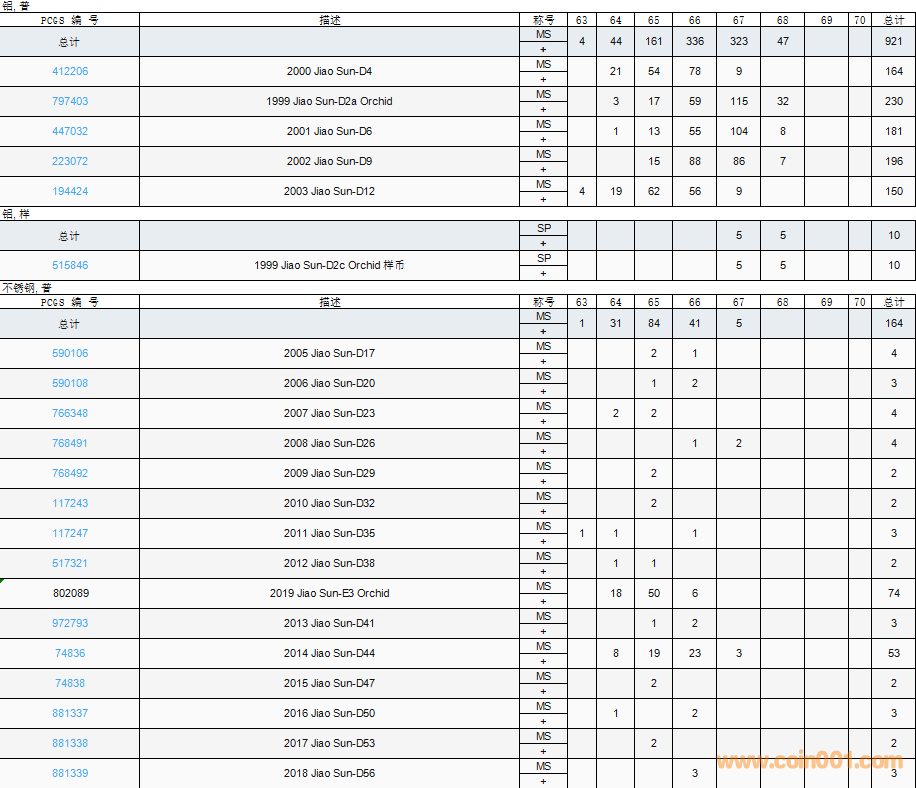Select the 223072 PCGS link
Screen dimensions: 916x788
coord(70,162)
